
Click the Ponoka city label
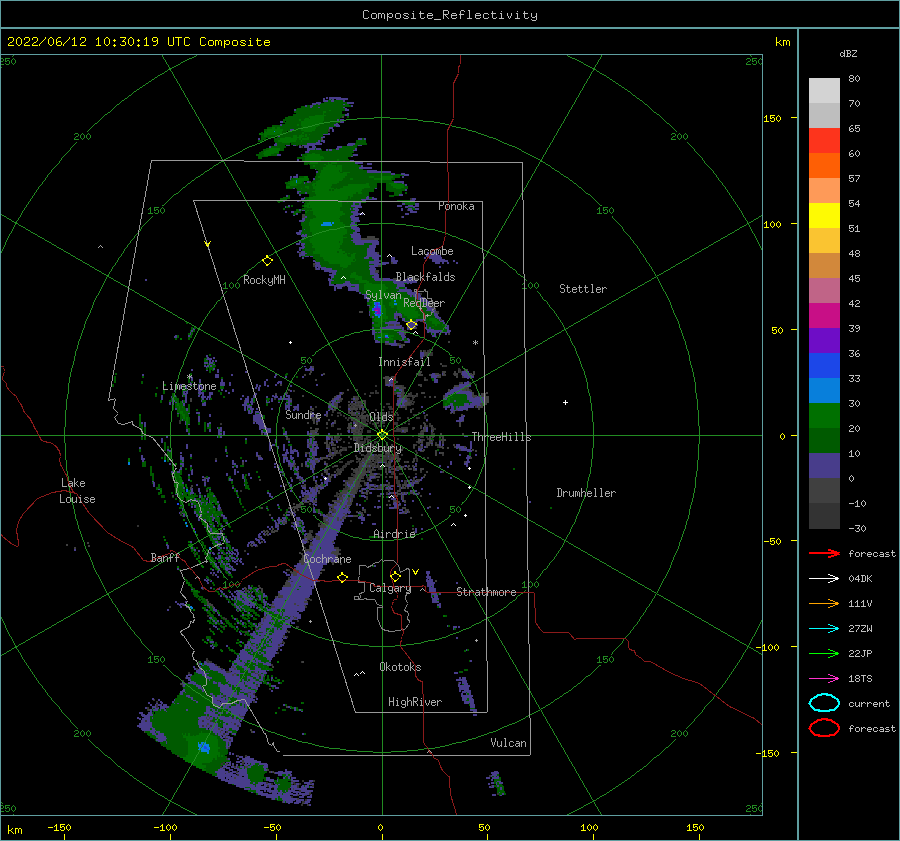point(456,206)
